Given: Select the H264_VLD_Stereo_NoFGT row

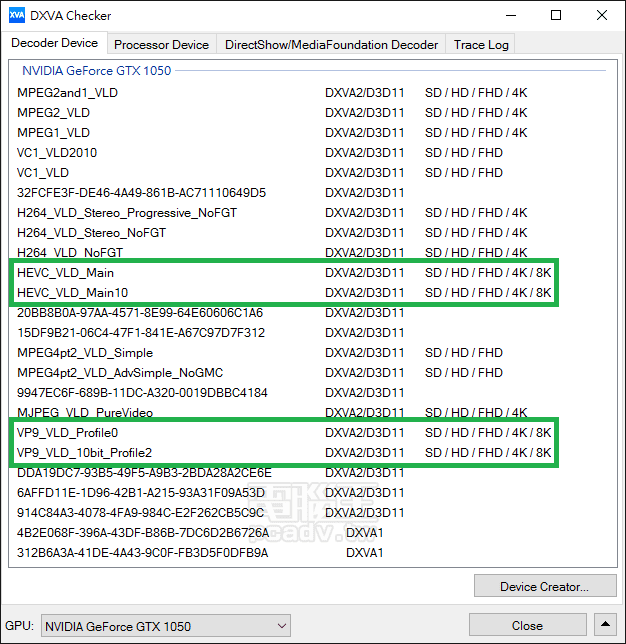Looking at the screenshot, I should [313, 232].
